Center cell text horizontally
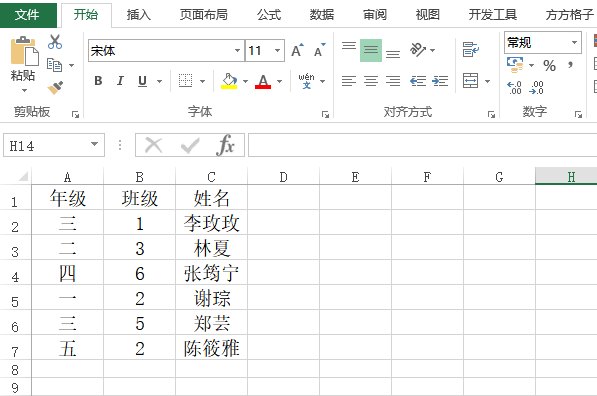The width and height of the screenshot is (597, 396). pos(371,81)
